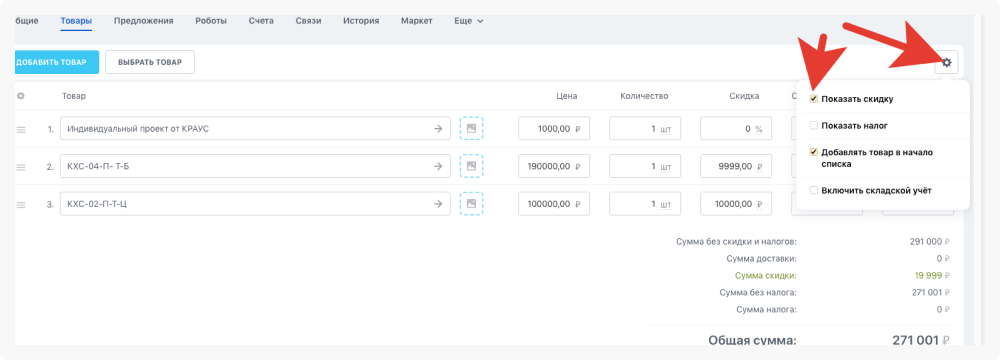This screenshot has height=360, width=1000.
Task: Click the Скидка column header
Action: pos(744,96)
